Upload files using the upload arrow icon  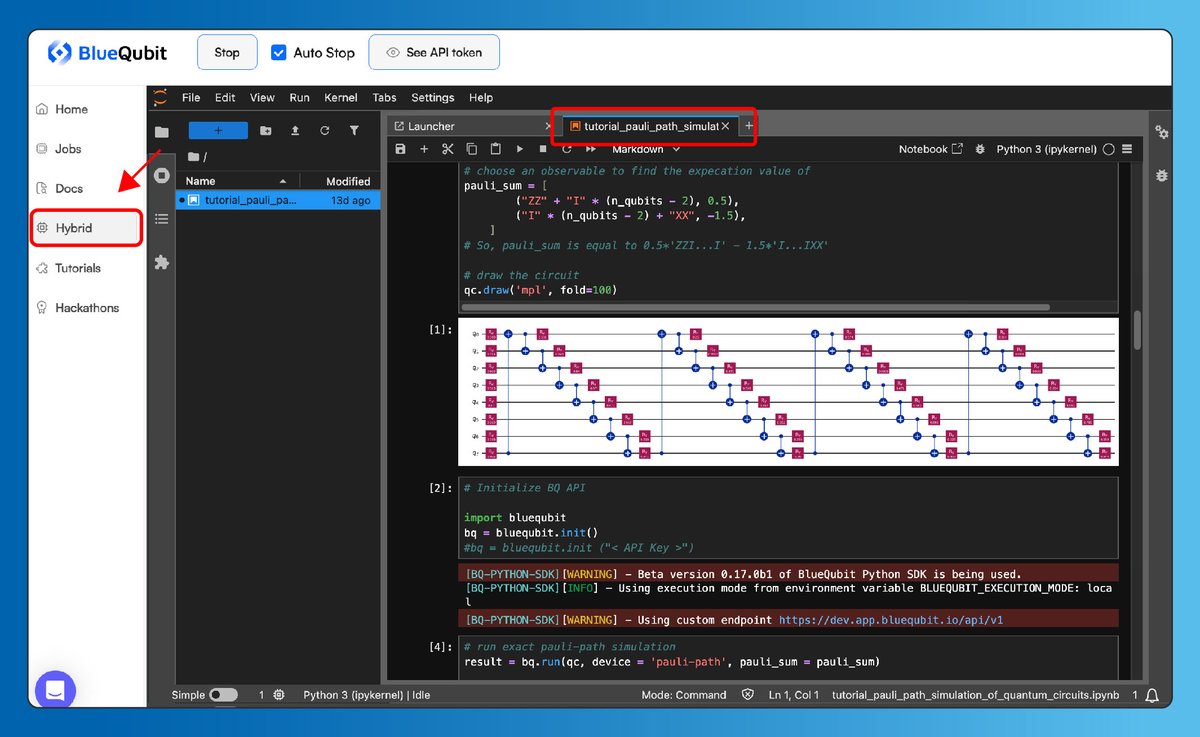[x=294, y=130]
